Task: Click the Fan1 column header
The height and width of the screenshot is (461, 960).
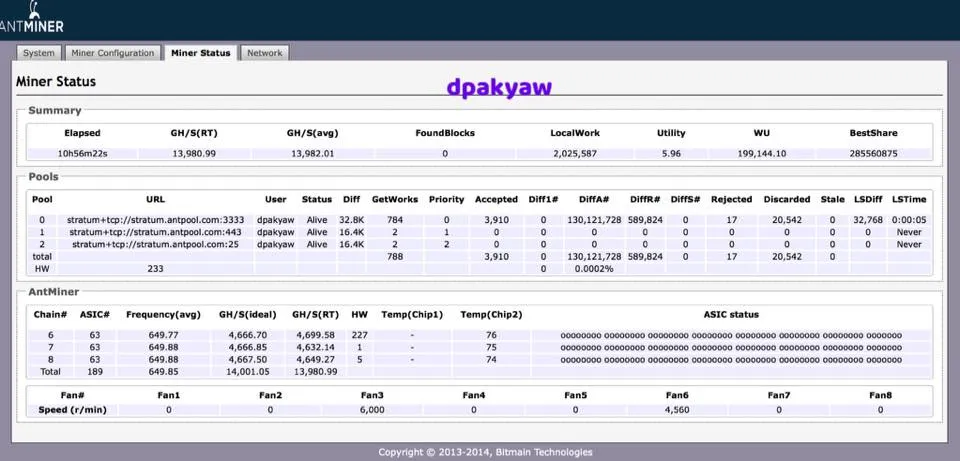Action: tap(169, 395)
